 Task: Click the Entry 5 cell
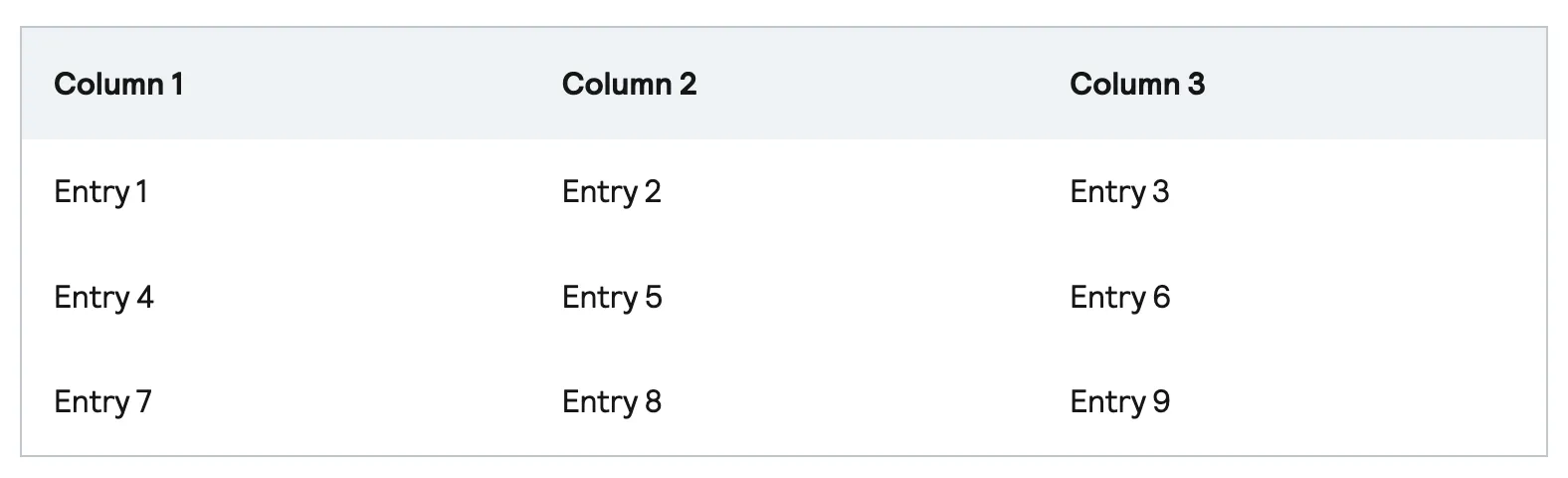(611, 297)
